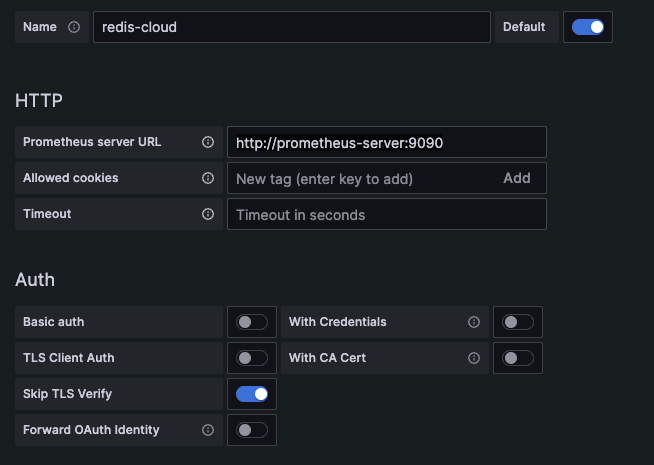Screen dimensions: 654x465
Task: Click the Timeout info icon
Action: [208, 214]
